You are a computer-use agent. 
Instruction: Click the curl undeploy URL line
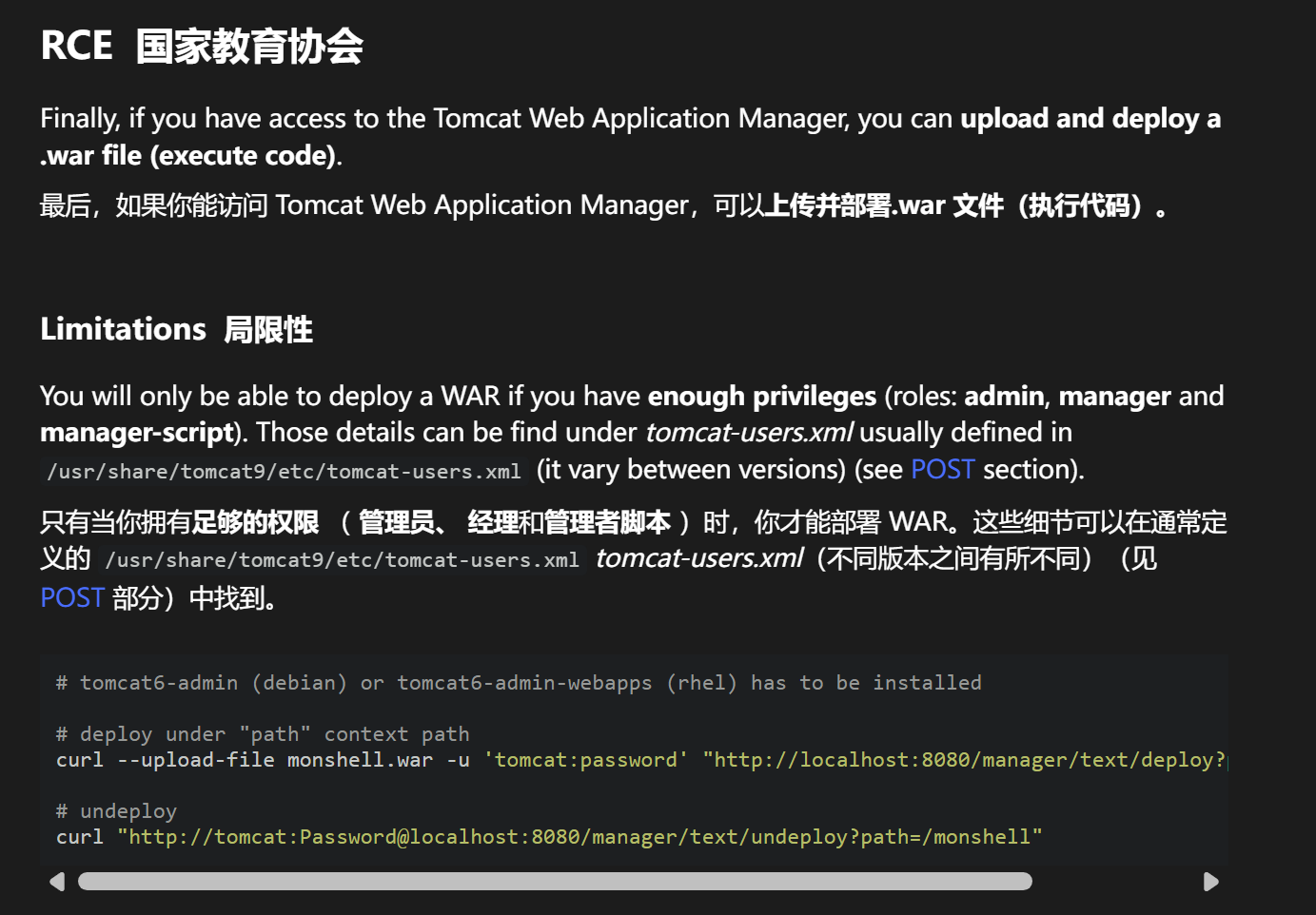[x=549, y=837]
